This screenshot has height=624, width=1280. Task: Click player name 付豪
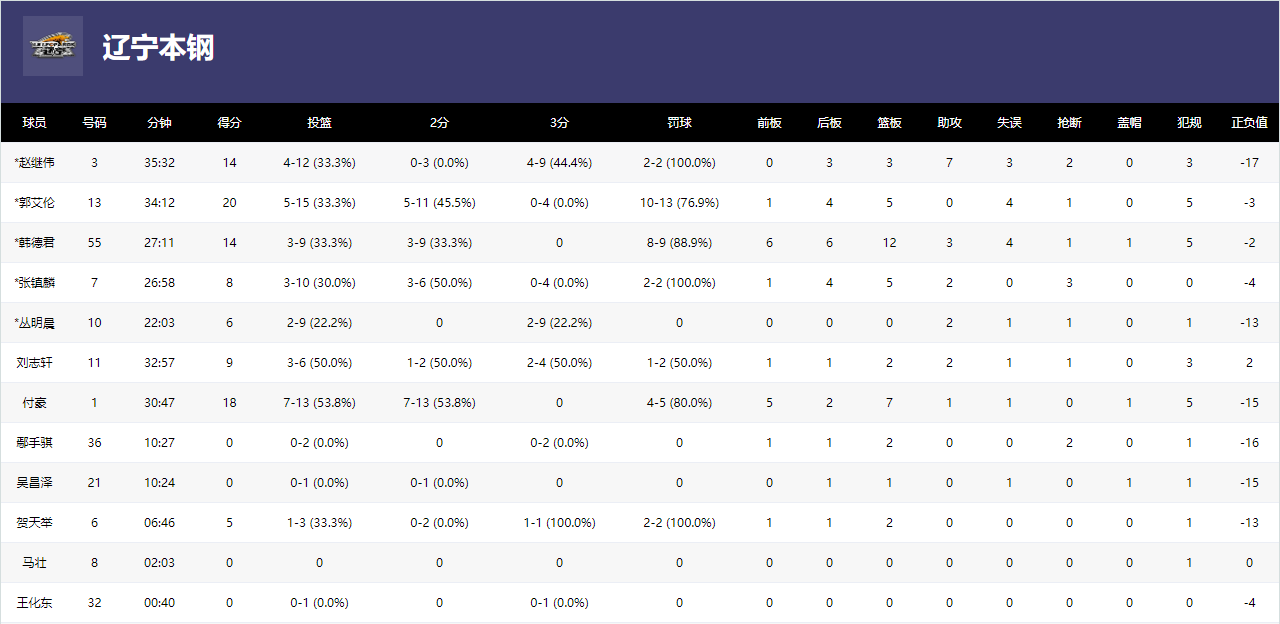35,403
